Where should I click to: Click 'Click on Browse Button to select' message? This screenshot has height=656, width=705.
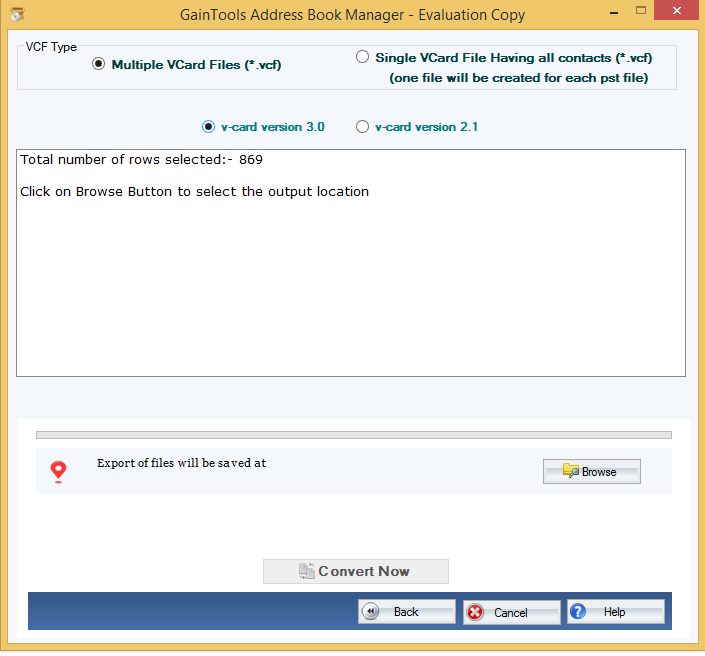tap(195, 192)
